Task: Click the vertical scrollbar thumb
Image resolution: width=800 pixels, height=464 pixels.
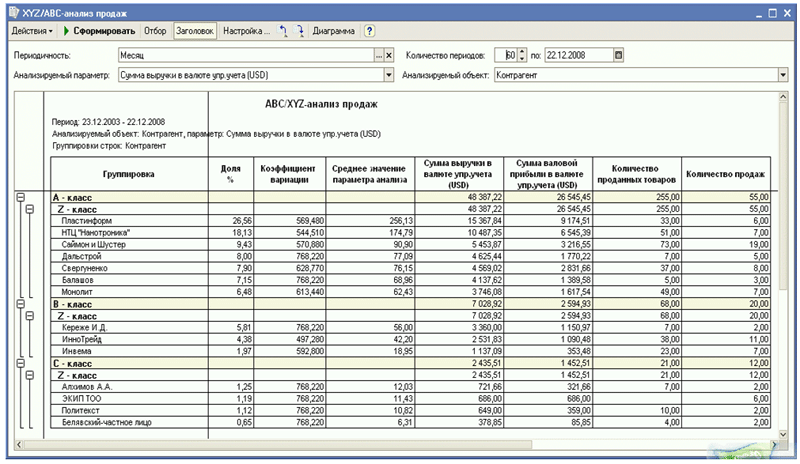Action: tap(783, 194)
